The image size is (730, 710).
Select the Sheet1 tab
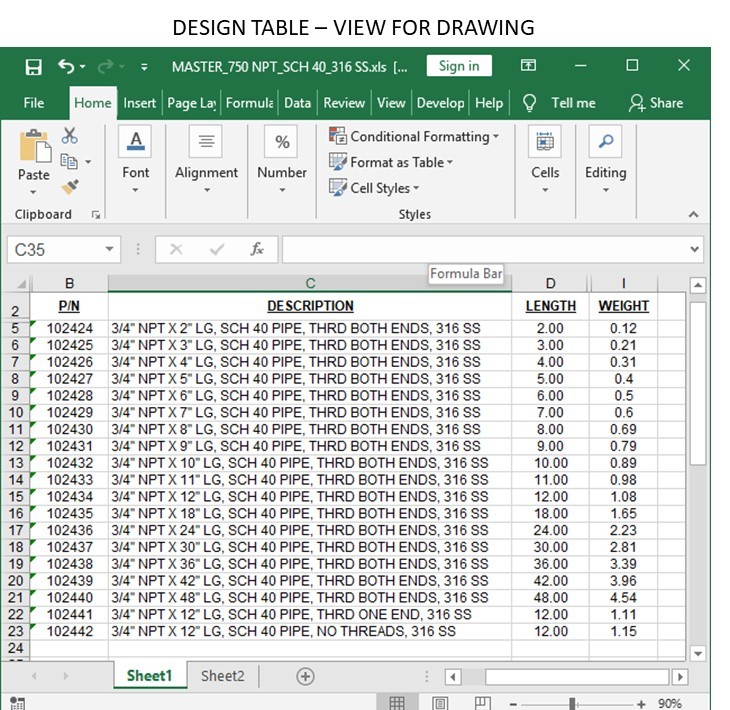[x=149, y=676]
